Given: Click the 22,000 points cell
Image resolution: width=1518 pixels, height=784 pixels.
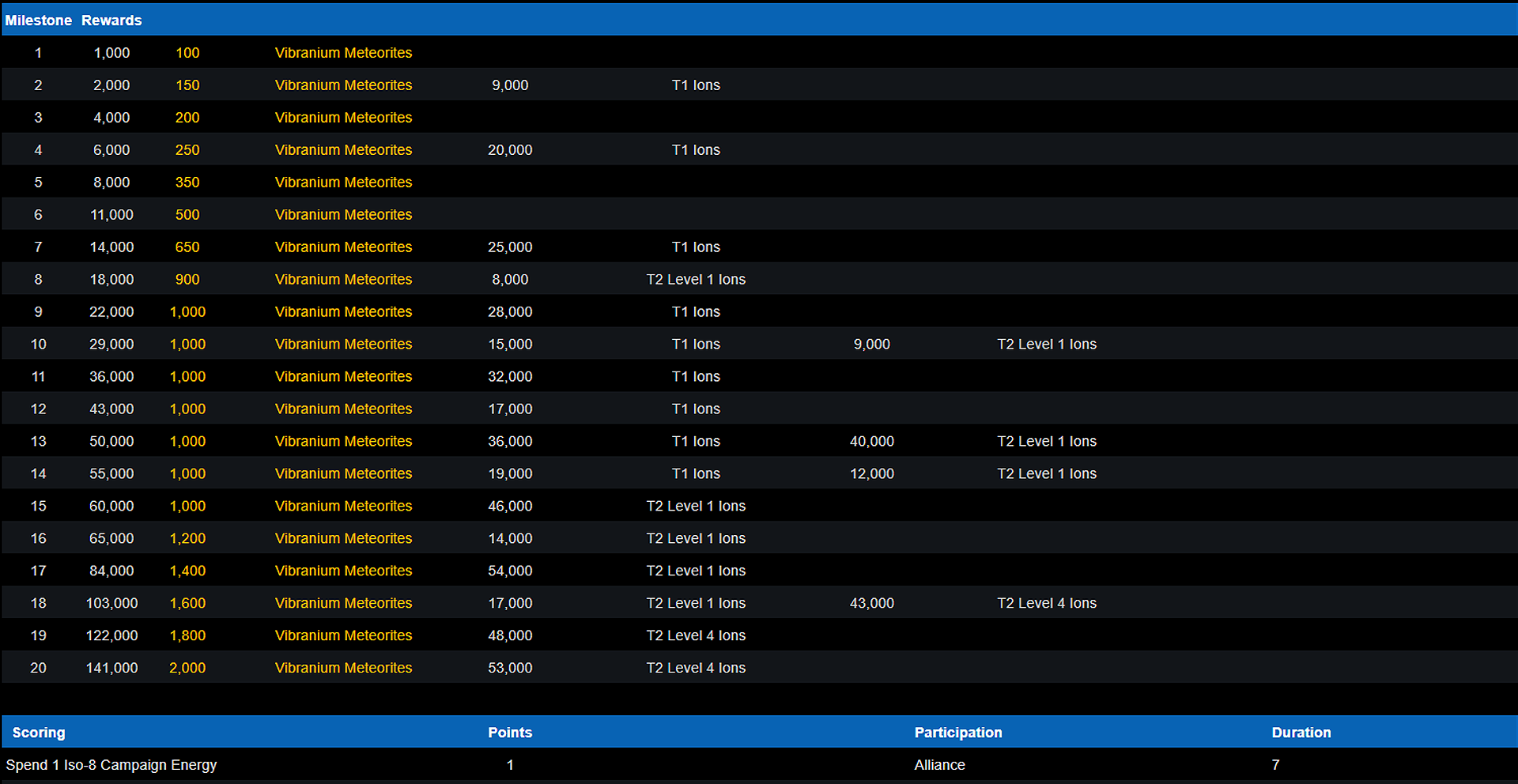Looking at the screenshot, I should (111, 312).
